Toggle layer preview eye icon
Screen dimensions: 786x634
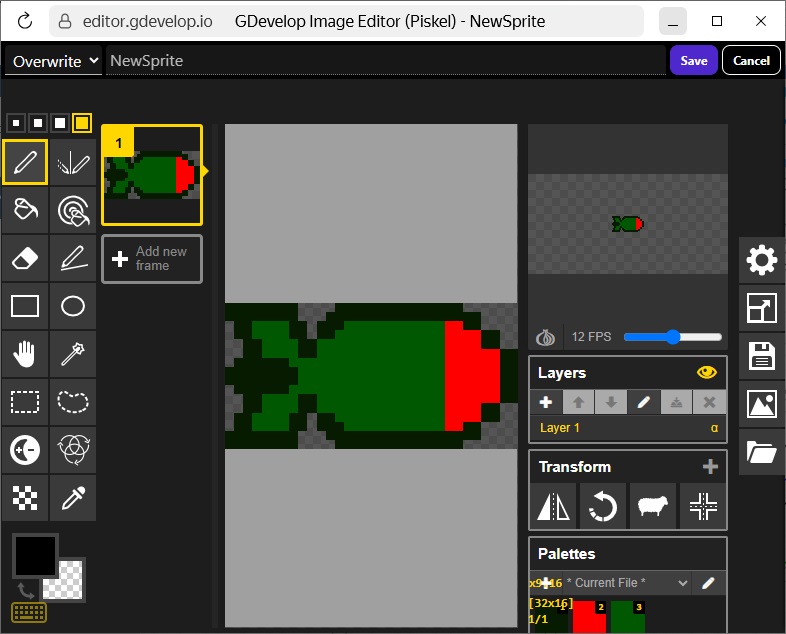pos(706,372)
